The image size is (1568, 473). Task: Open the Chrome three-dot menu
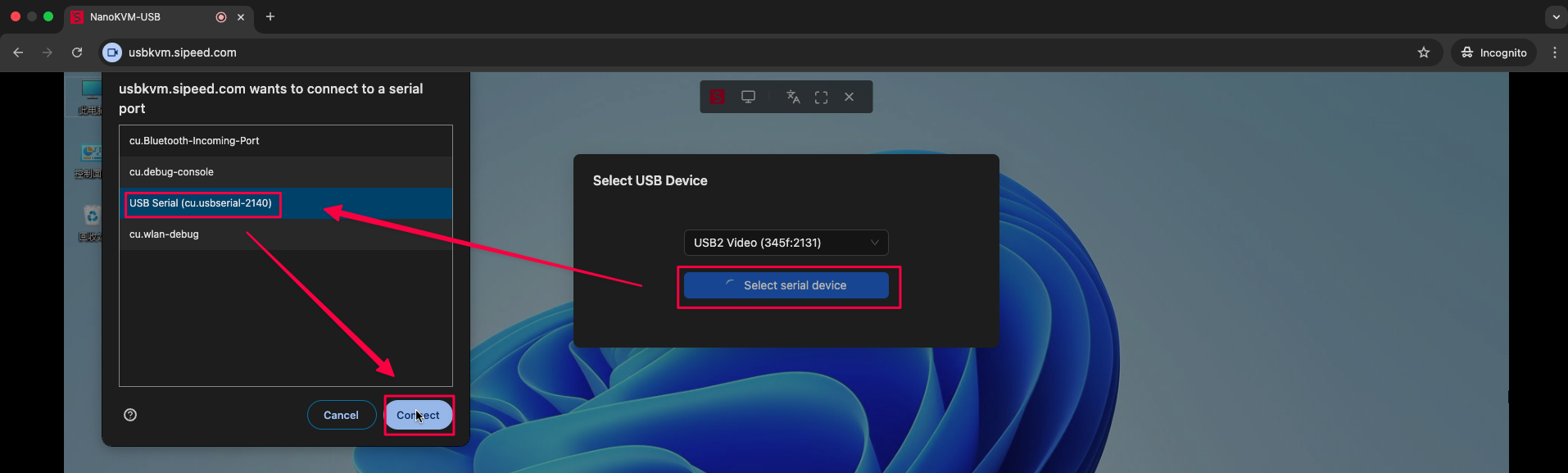click(1555, 52)
